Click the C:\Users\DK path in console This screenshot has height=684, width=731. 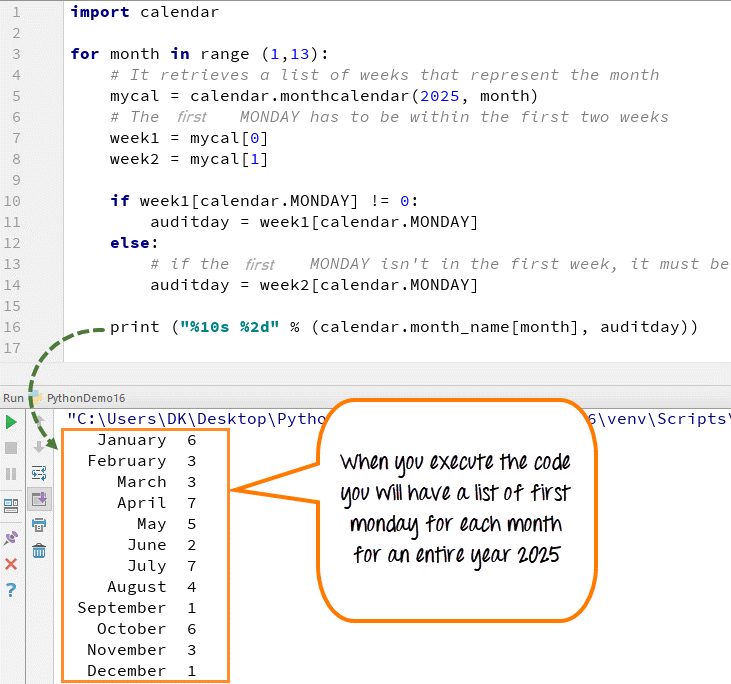[140, 418]
